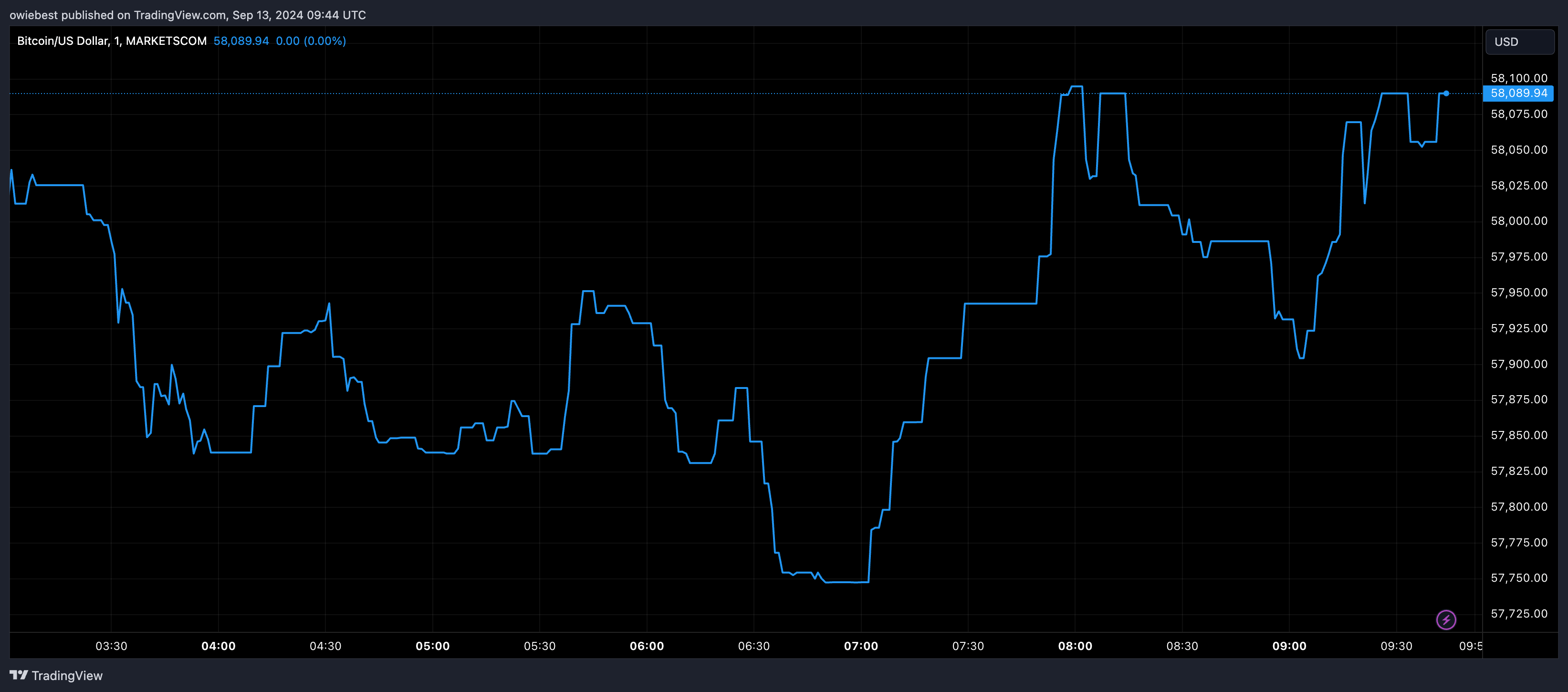Click the 58,100.00 price scale label
The image size is (1568, 692).
(x=1518, y=78)
